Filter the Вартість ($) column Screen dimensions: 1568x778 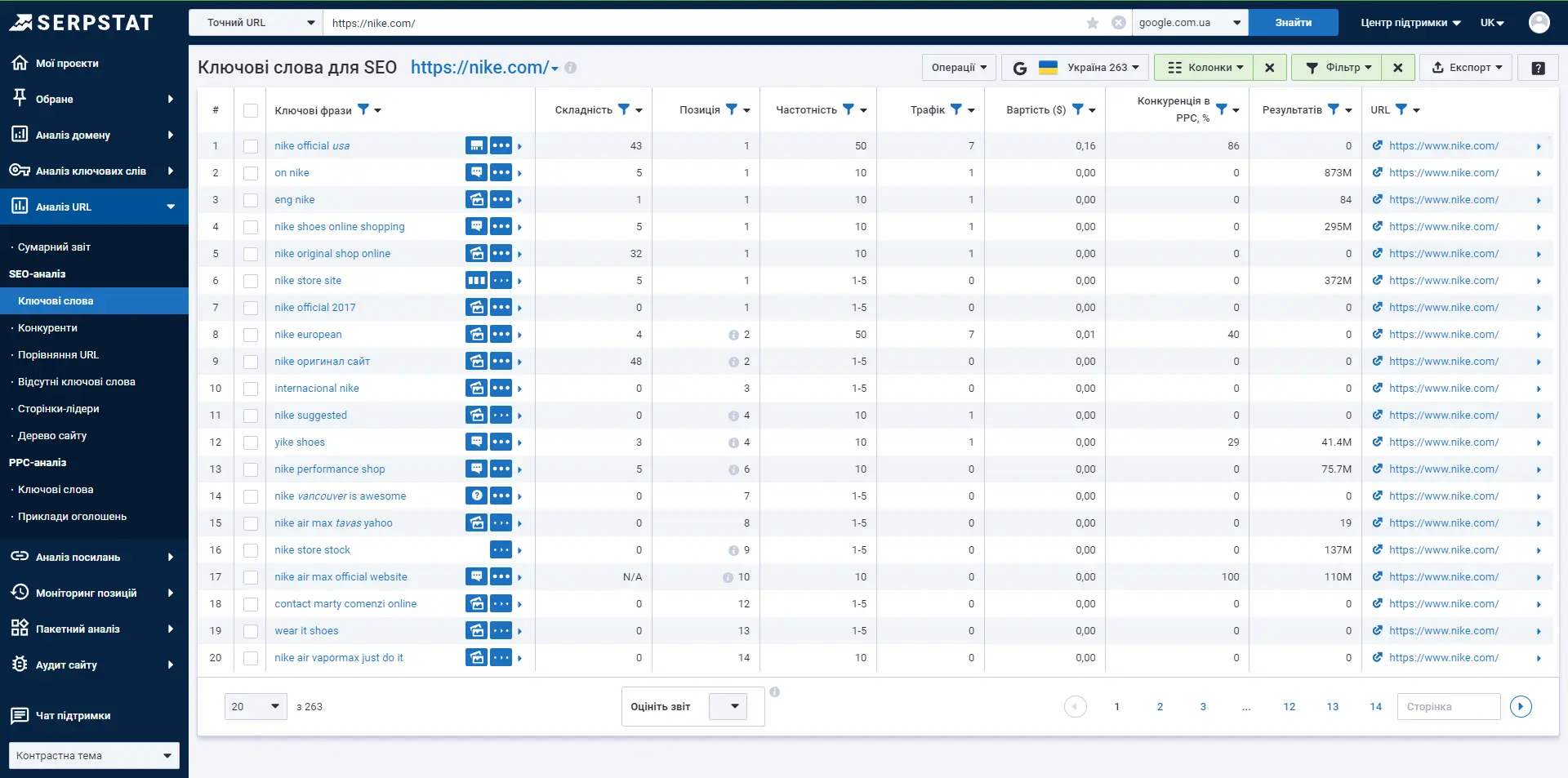pos(1078,109)
